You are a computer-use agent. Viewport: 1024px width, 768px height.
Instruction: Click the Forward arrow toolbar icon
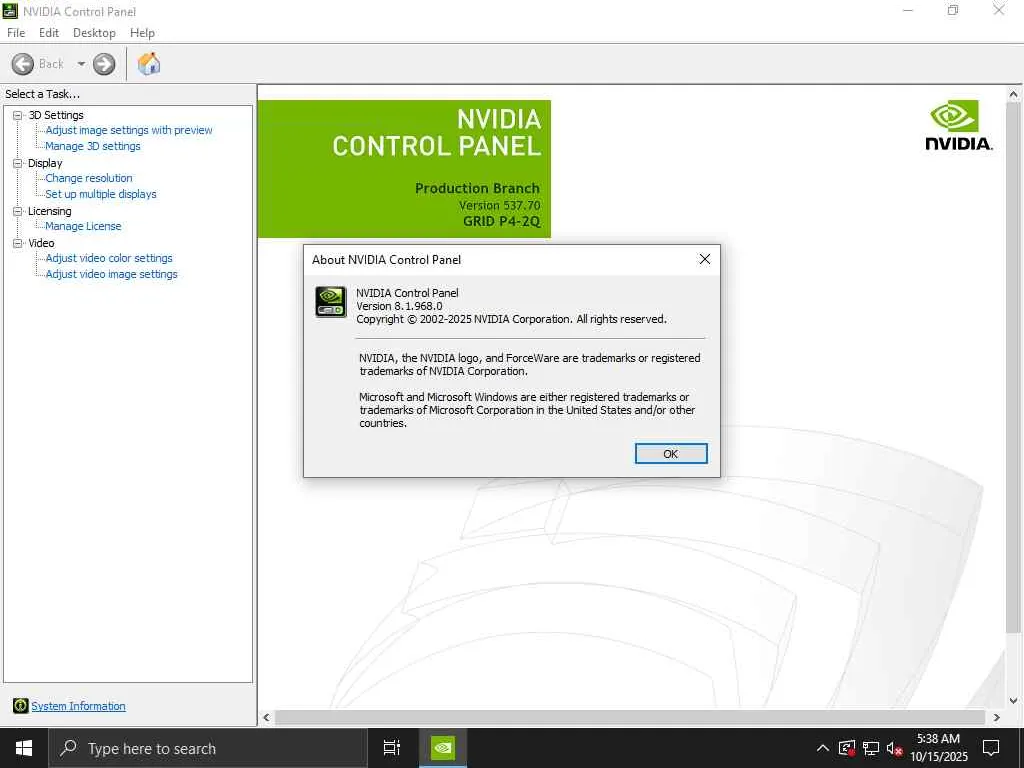(104, 64)
